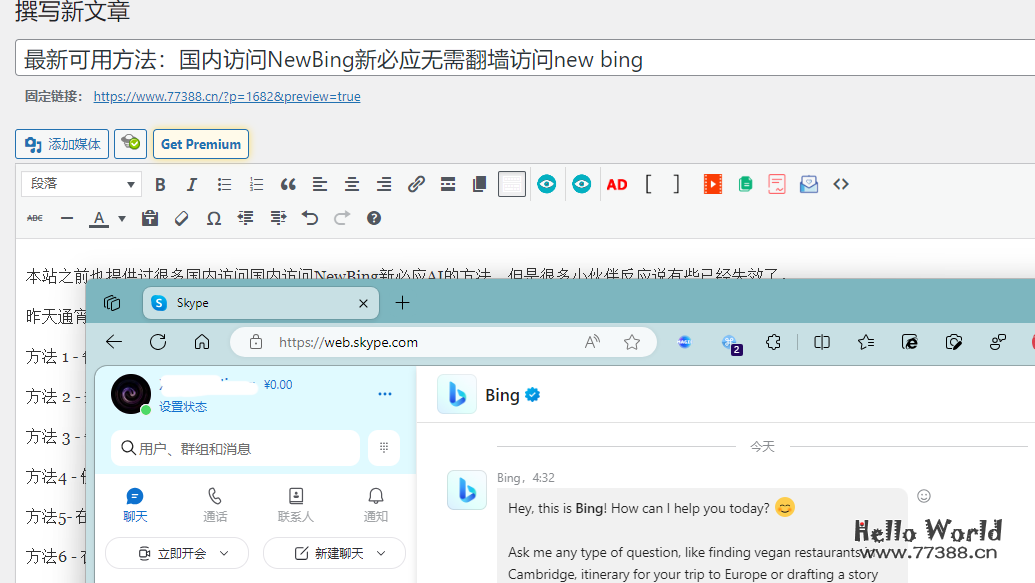Open keyboard shortcuts help

click(374, 218)
